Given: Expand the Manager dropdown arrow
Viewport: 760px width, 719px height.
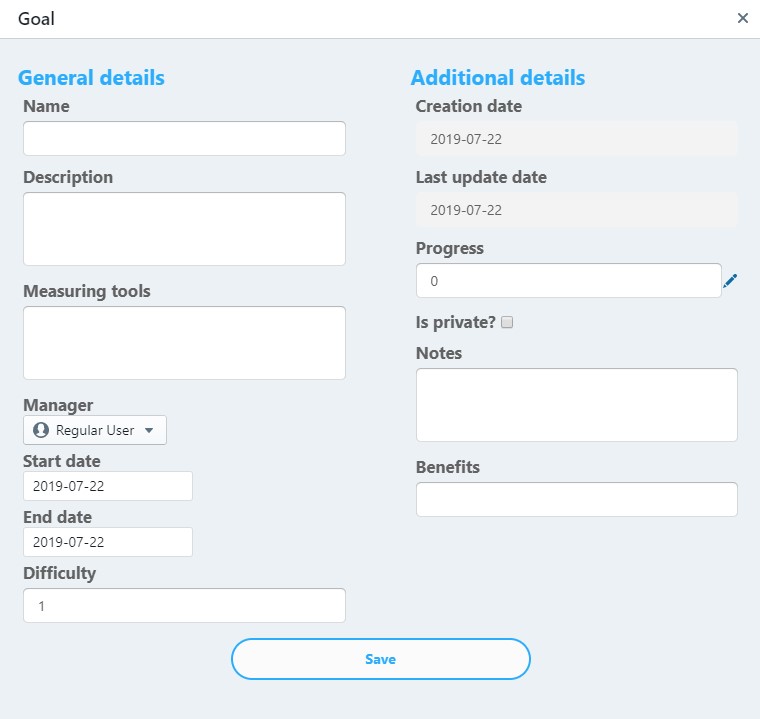Looking at the screenshot, I should tap(149, 430).
